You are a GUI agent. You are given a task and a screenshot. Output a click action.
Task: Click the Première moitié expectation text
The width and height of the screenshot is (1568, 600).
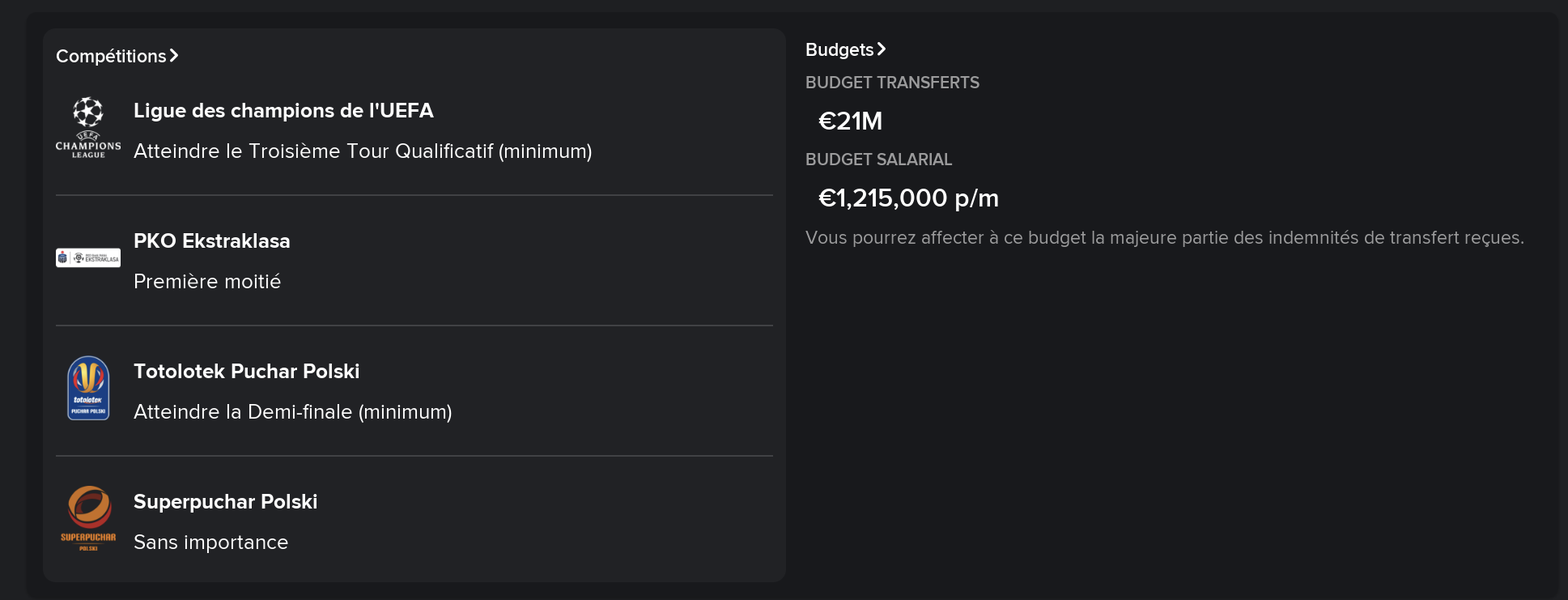207,282
